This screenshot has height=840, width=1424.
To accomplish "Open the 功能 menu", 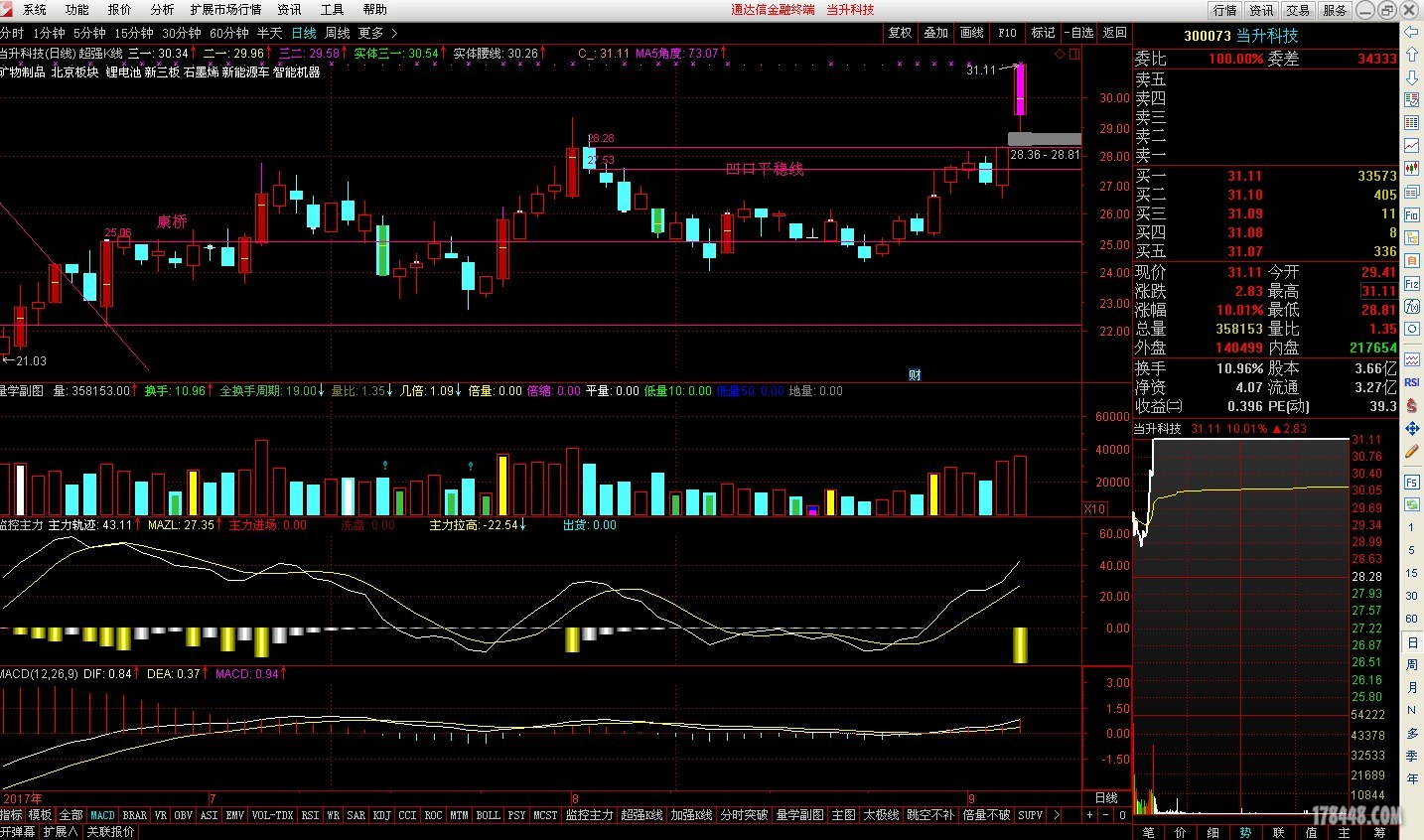I will click(77, 10).
